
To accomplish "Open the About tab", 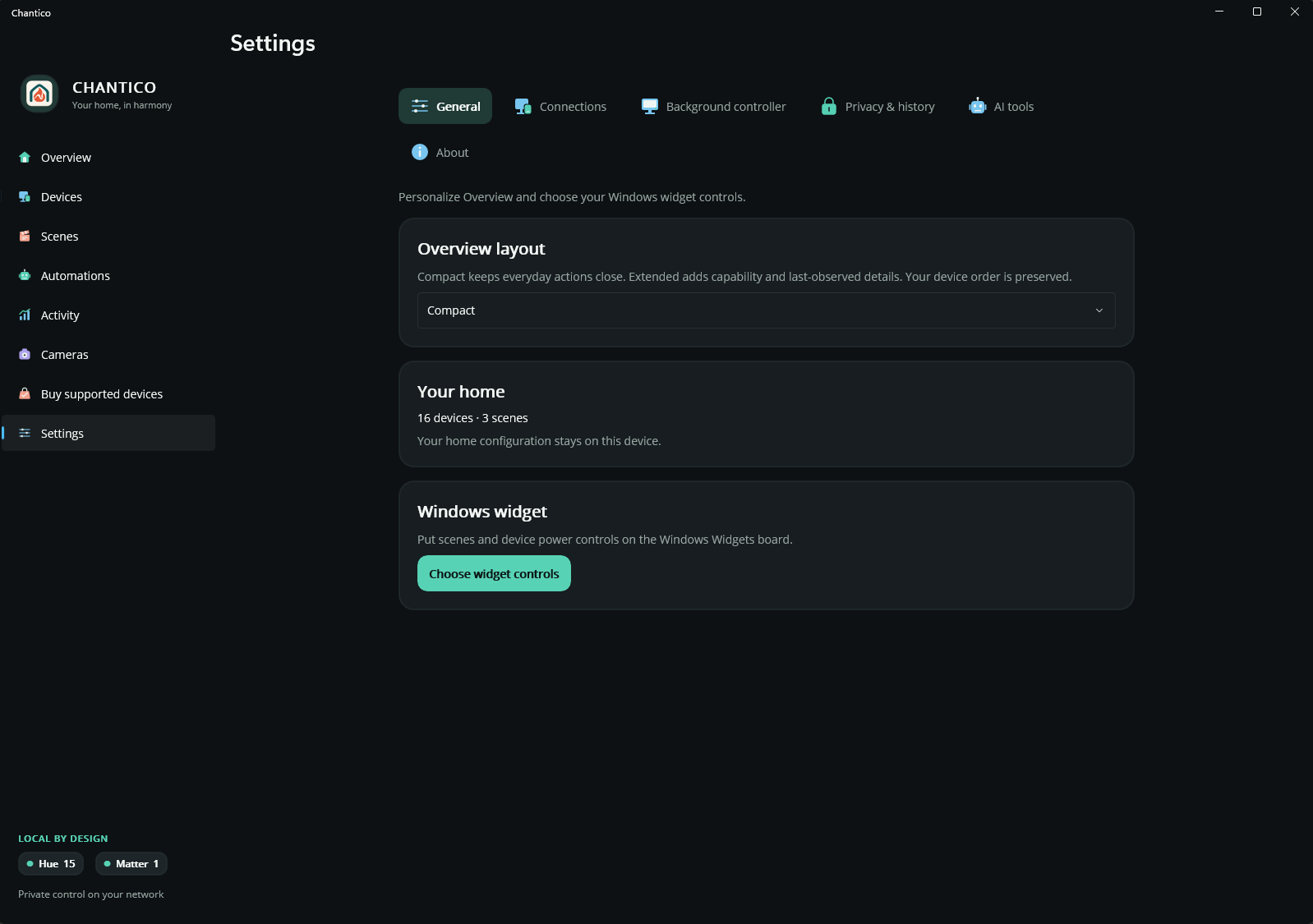I will [x=440, y=152].
